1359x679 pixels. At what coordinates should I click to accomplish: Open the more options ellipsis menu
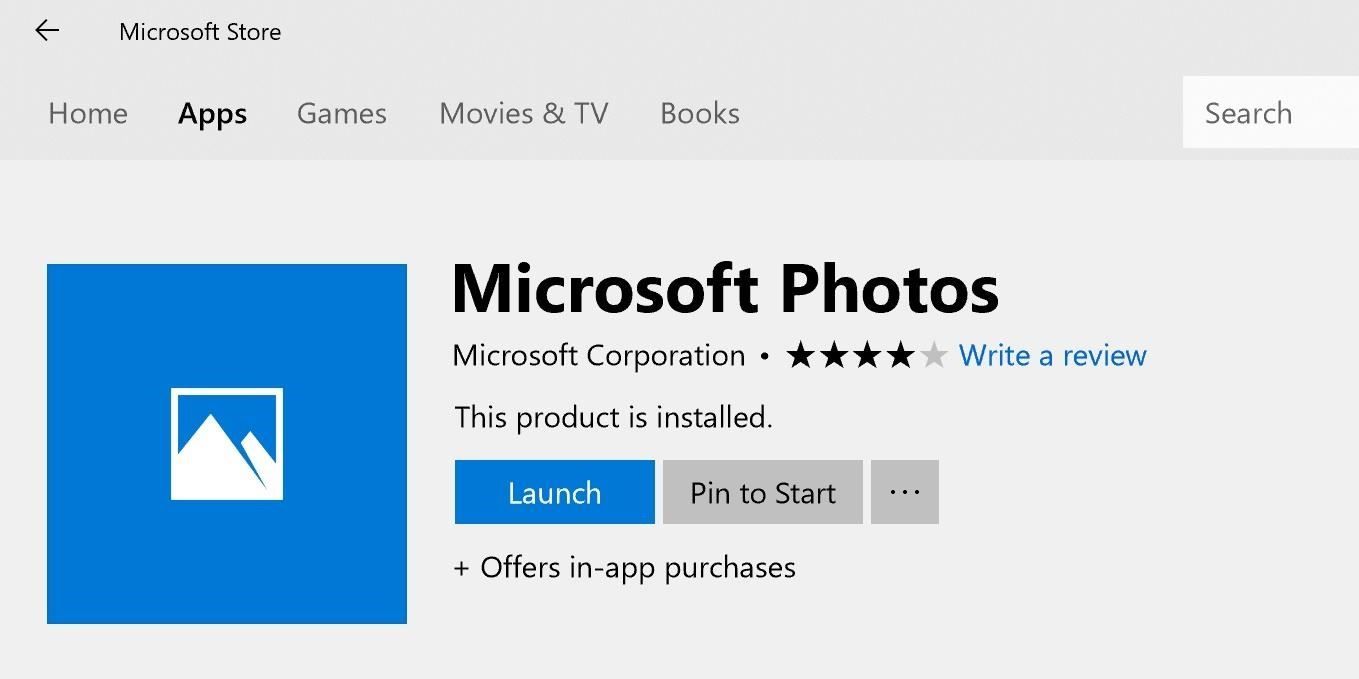(x=904, y=491)
